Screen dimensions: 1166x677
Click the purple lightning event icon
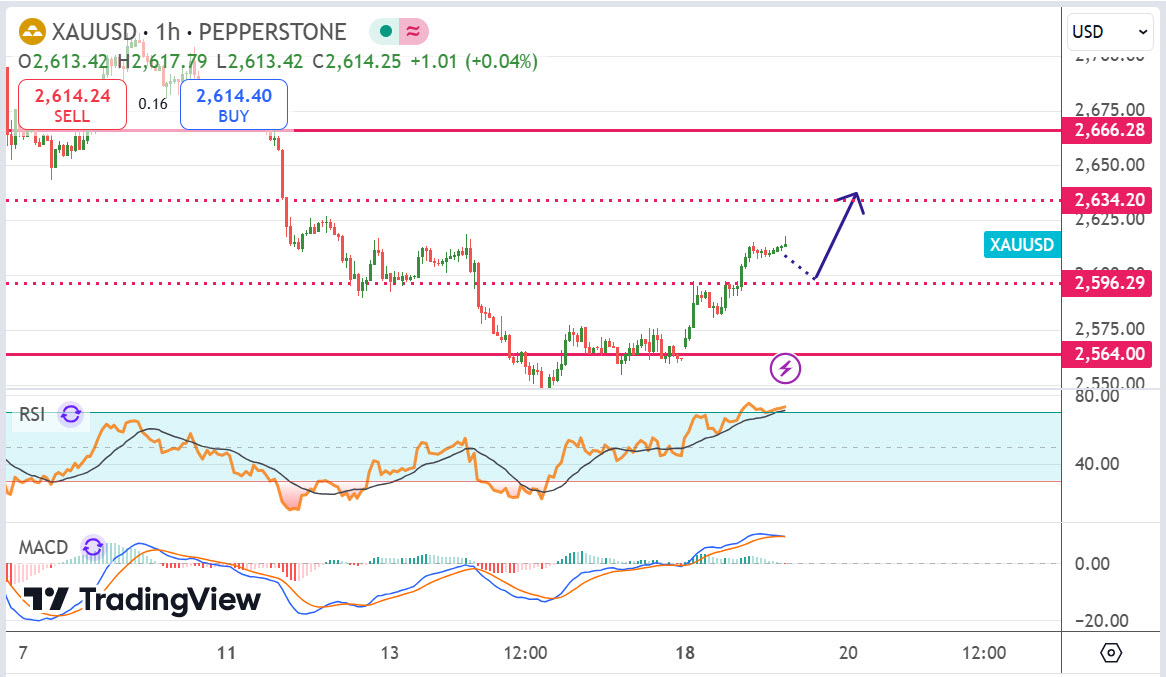pyautogui.click(x=785, y=368)
